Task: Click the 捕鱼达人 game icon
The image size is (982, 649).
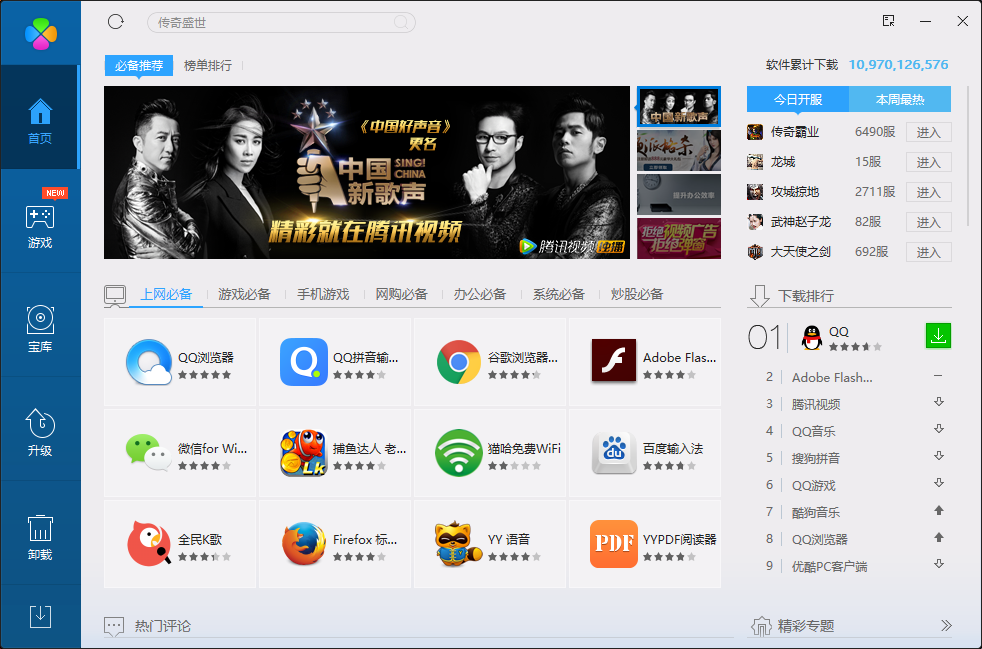Action: [304, 453]
